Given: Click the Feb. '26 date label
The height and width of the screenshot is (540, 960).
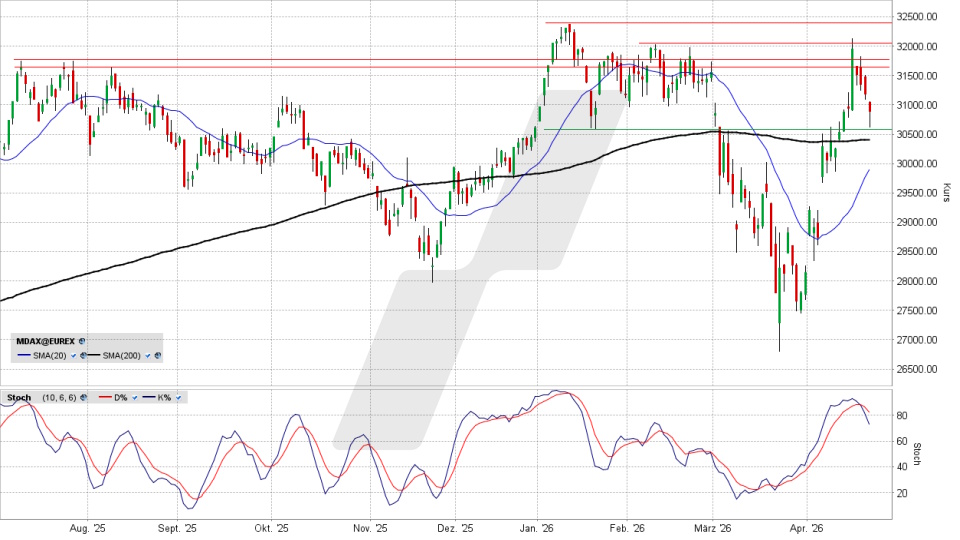Looking at the screenshot, I should tap(628, 528).
